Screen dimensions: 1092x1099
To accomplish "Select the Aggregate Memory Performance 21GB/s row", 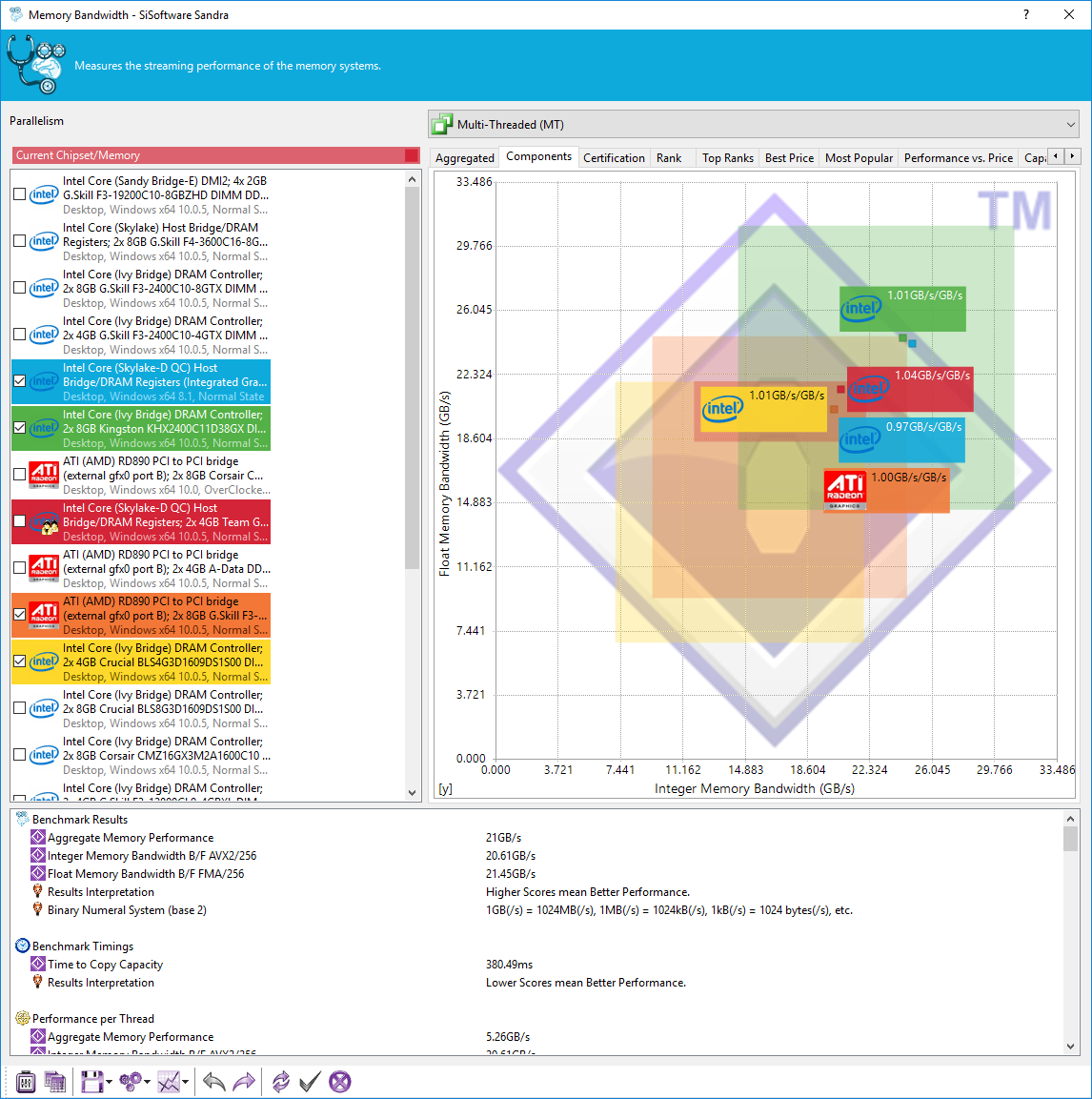I will point(538,838).
